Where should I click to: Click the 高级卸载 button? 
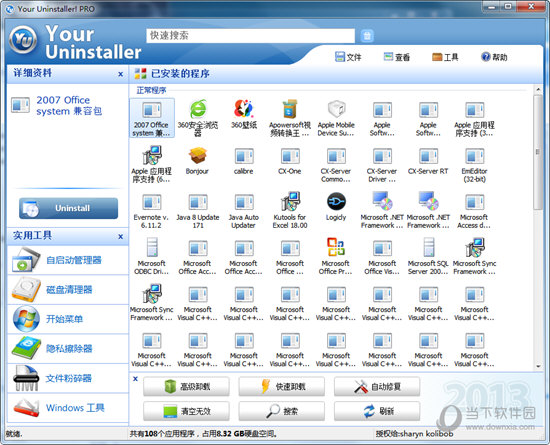point(186,386)
